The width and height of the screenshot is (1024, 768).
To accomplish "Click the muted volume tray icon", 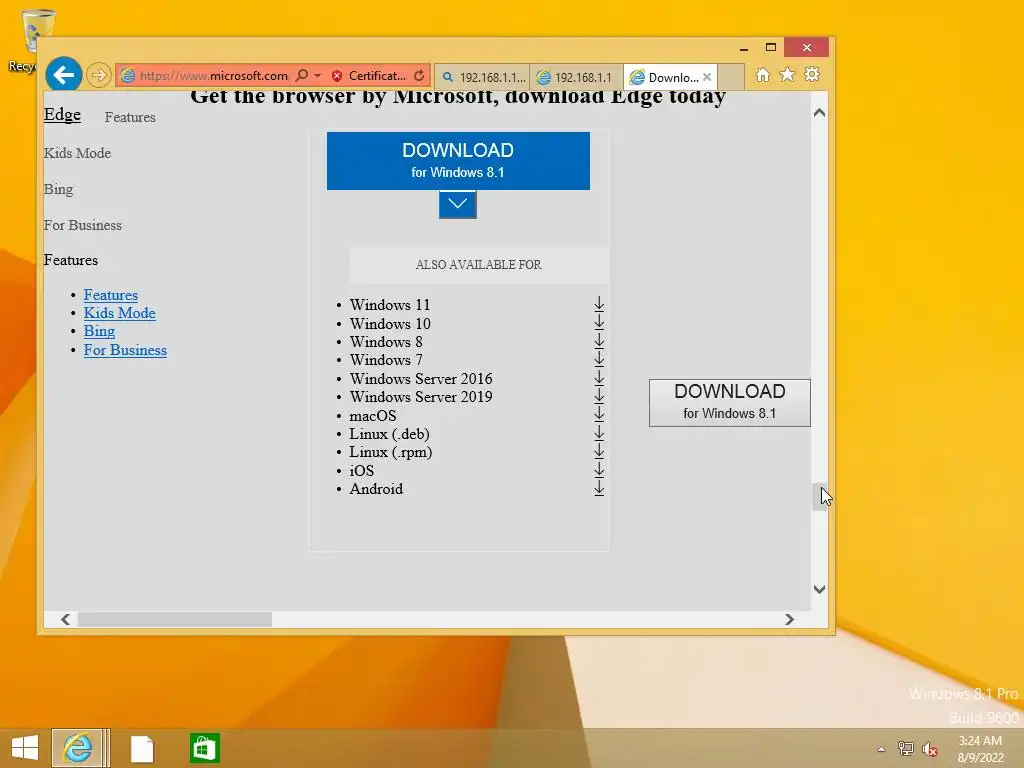I will (930, 749).
